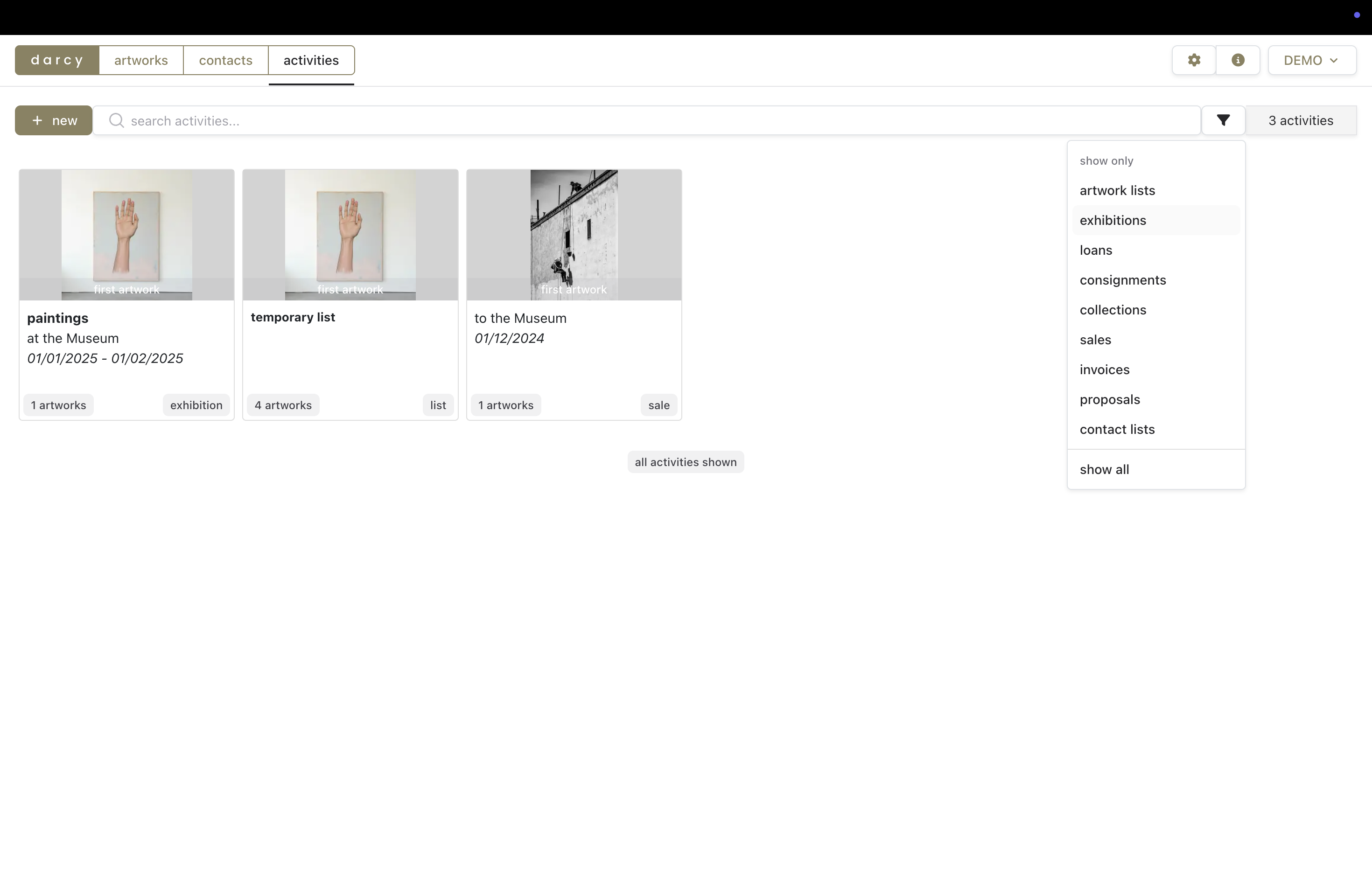Select loans in filter menu
1372x892 pixels.
[1095, 250]
